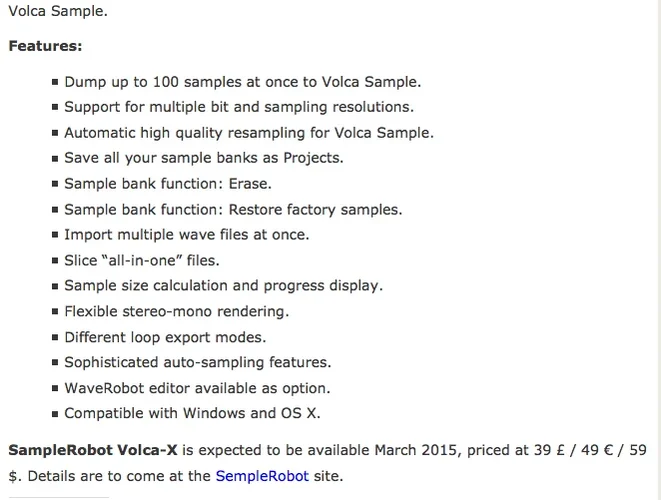Click 'Support for multiple bit and sampling resolutions'
Viewport: 661px width, 500px height.
pyautogui.click(x=238, y=107)
